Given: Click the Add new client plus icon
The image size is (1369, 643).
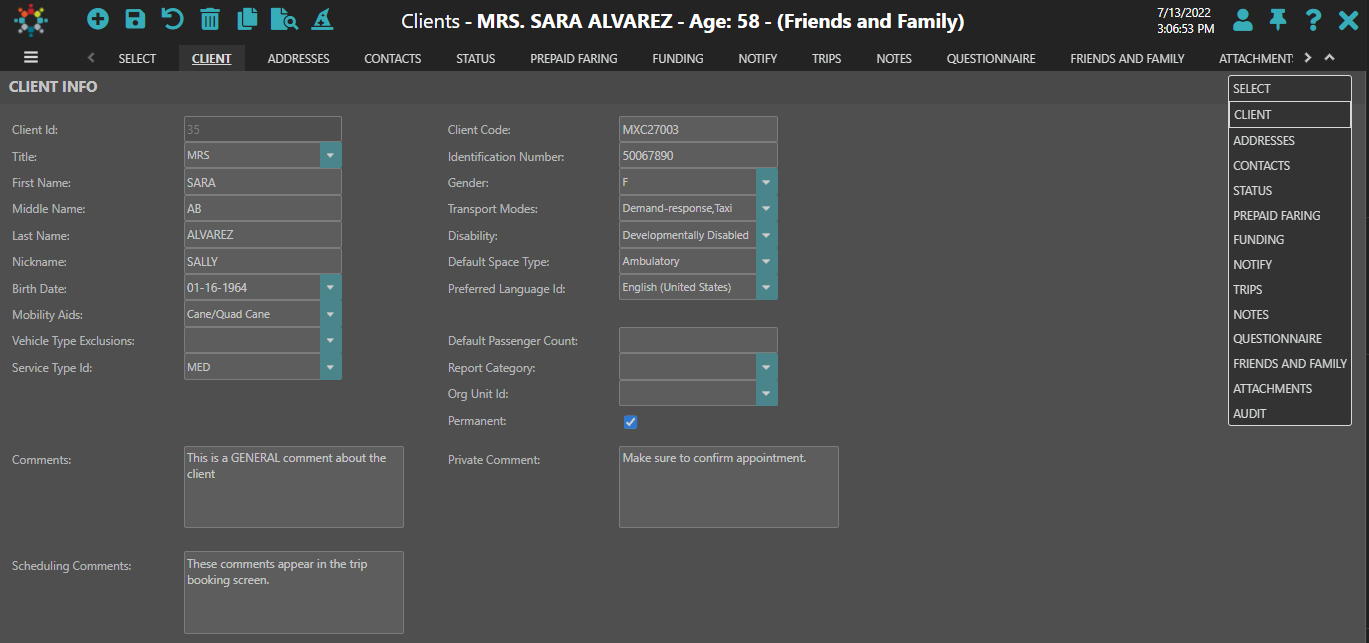Looking at the screenshot, I should (97, 18).
